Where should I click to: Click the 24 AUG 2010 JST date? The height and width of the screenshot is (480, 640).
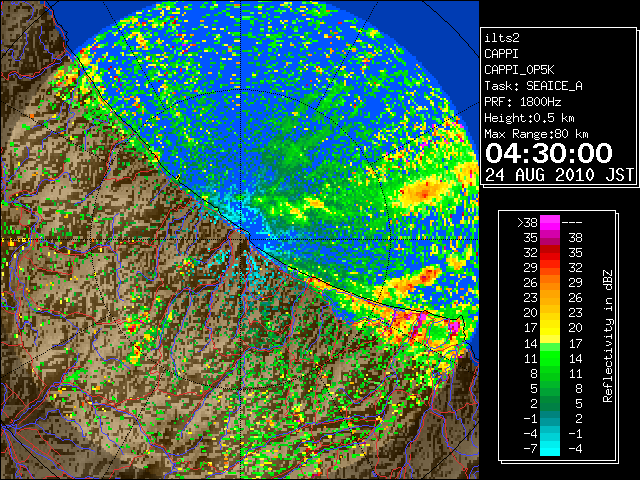click(559, 175)
